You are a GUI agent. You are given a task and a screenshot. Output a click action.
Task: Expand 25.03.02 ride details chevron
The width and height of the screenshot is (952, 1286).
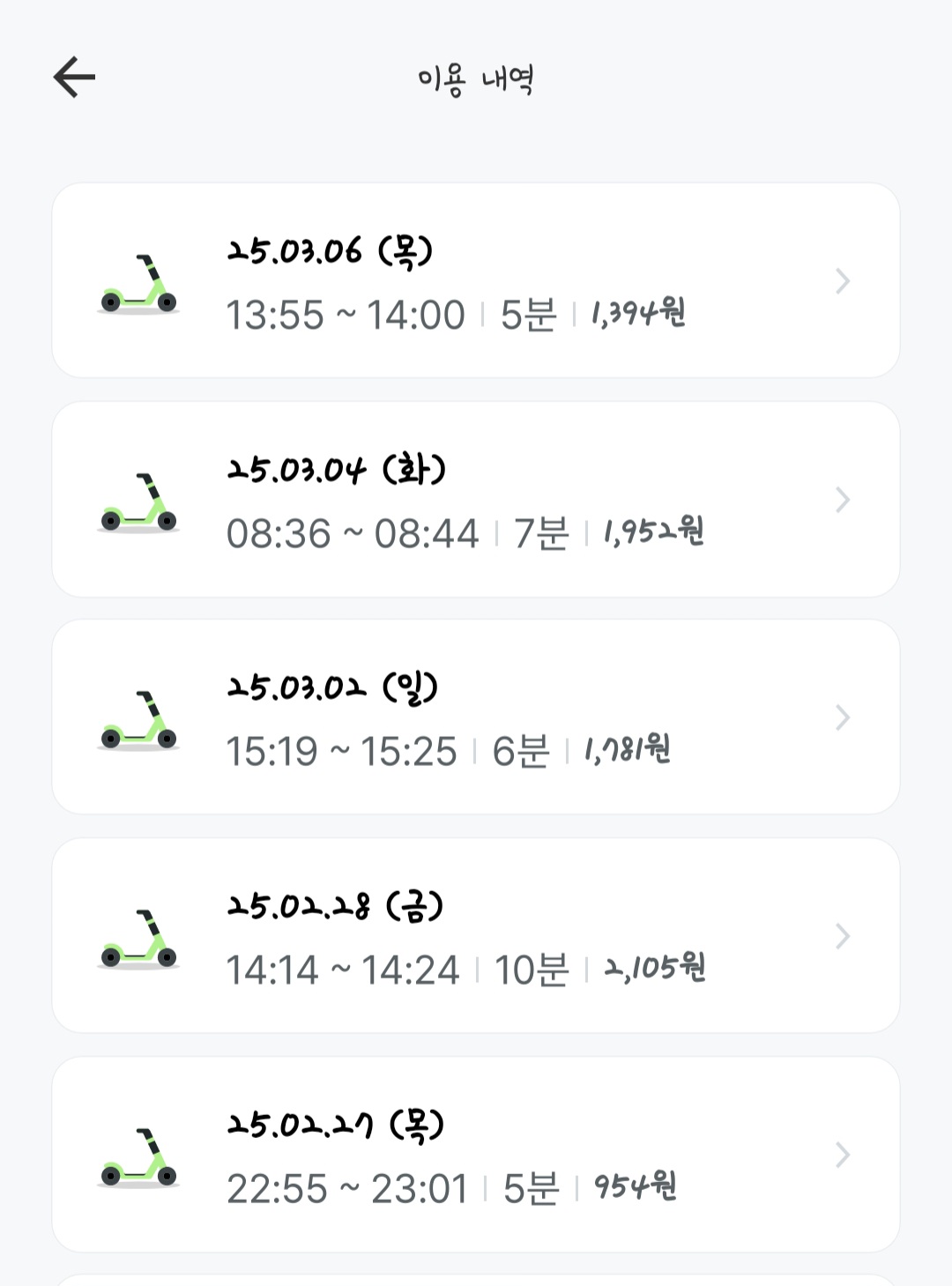point(843,717)
